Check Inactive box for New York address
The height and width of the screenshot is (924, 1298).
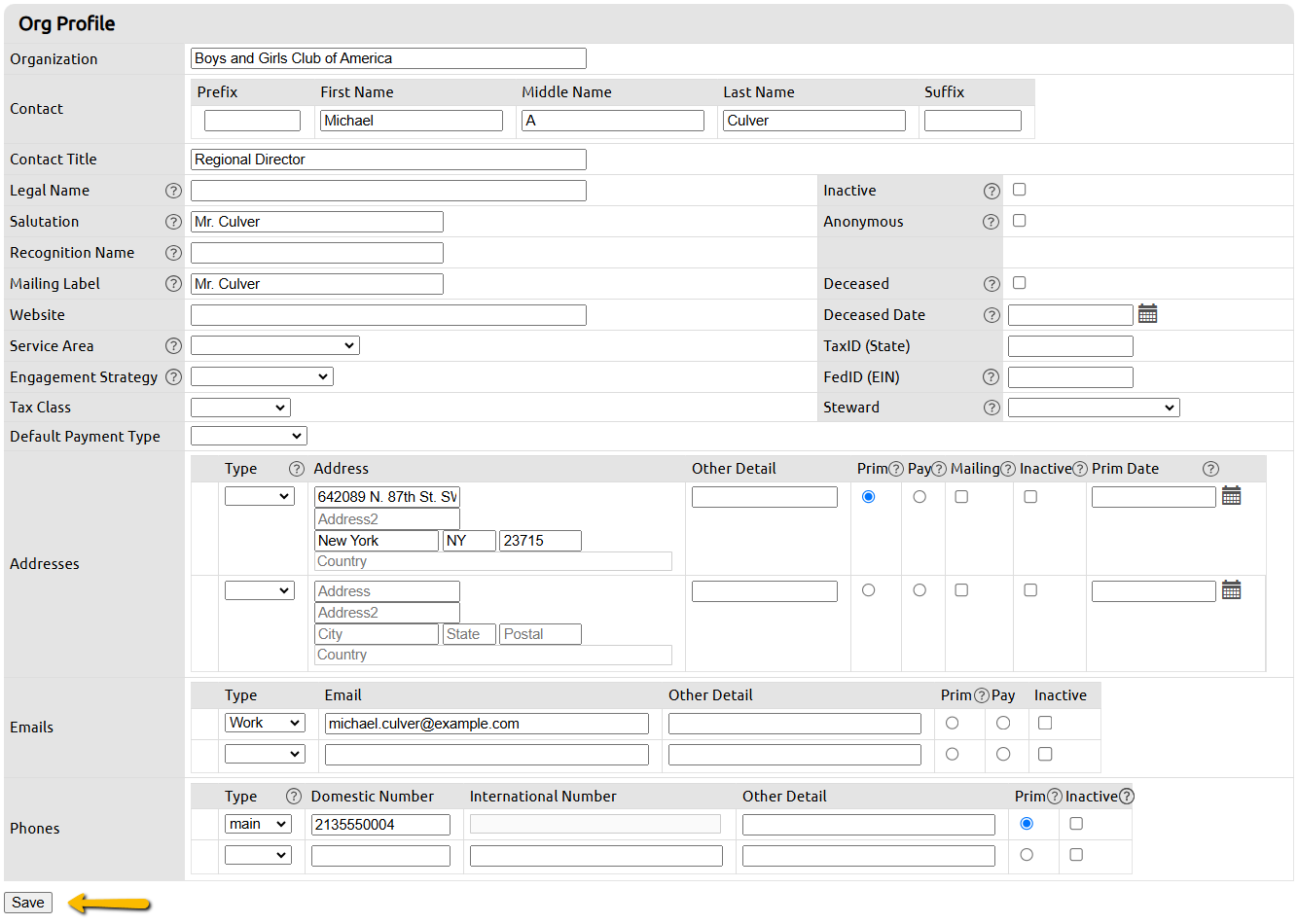coord(1030,497)
